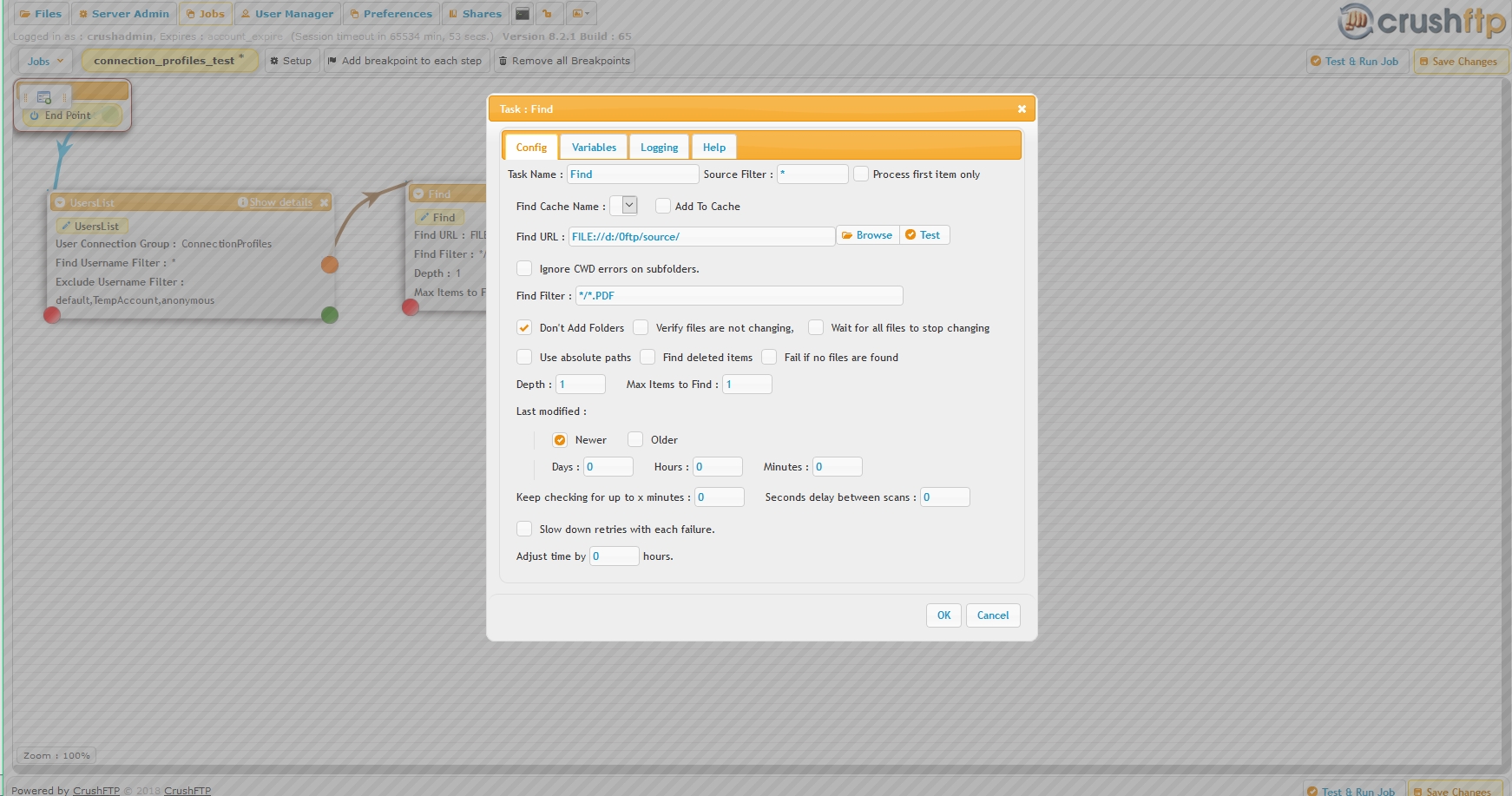Enable Process first item only
Screen dimensions: 1512x796
coord(861,174)
